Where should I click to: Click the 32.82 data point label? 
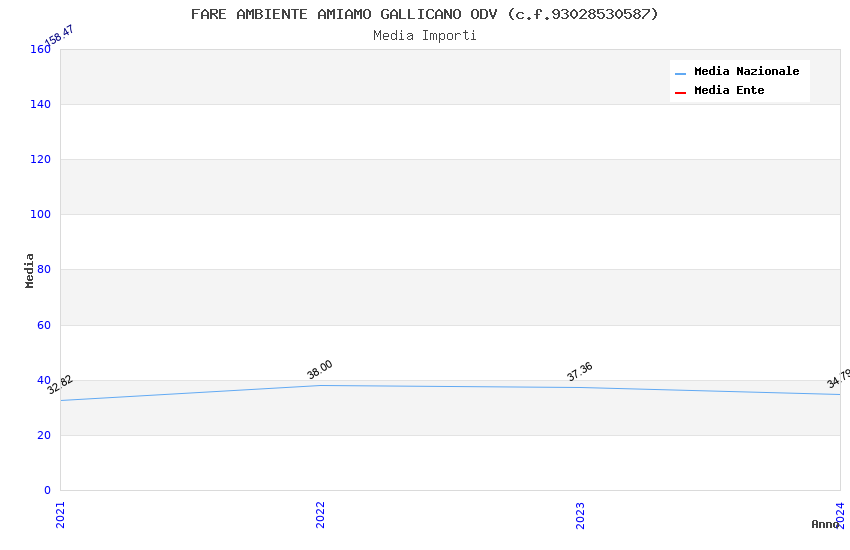coord(60,384)
